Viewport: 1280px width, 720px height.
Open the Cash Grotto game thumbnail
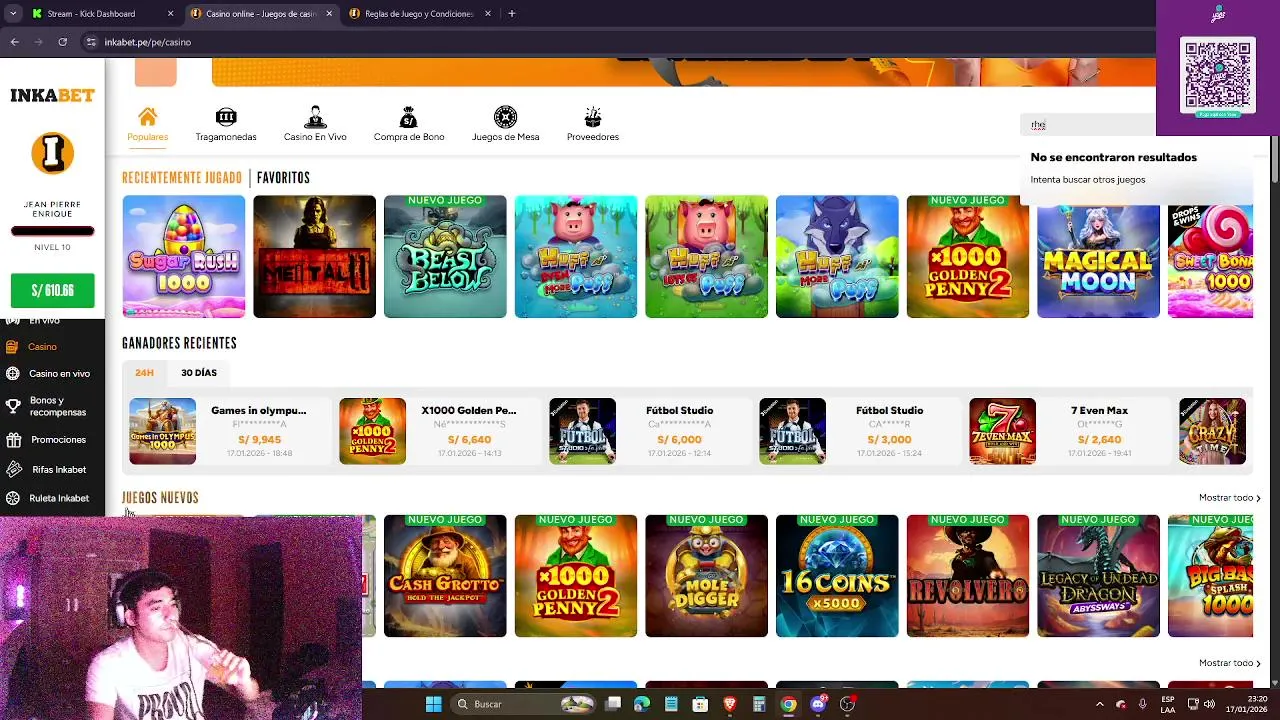[445, 576]
